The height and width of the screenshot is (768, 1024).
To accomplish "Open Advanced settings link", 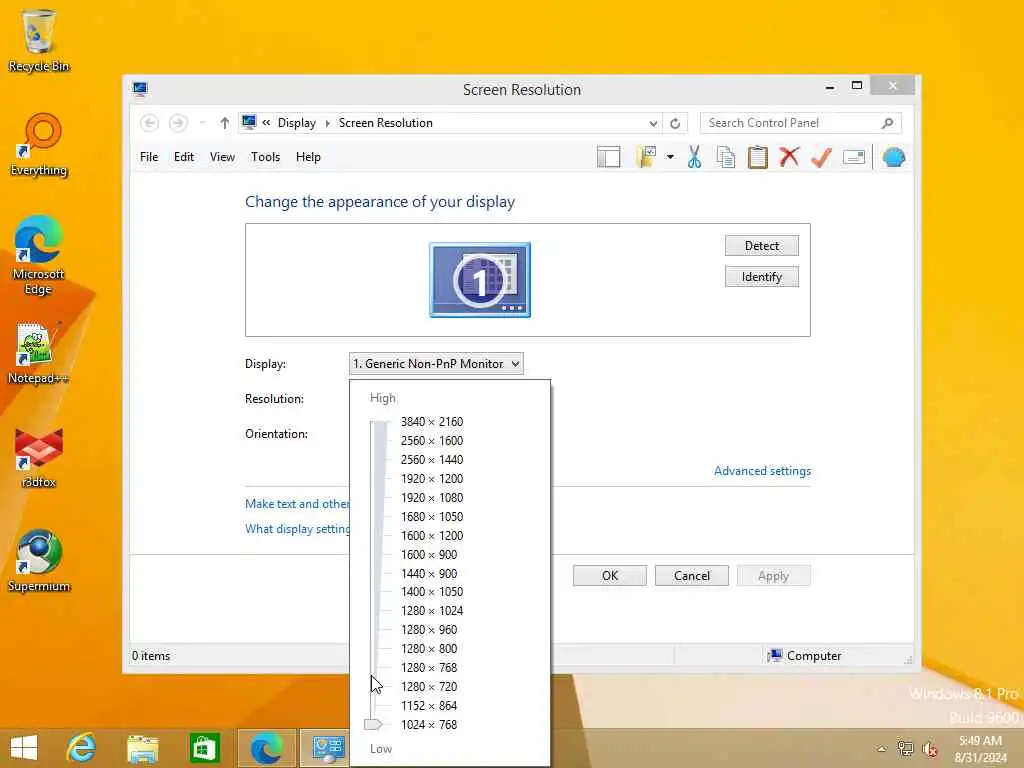I will (x=762, y=471).
